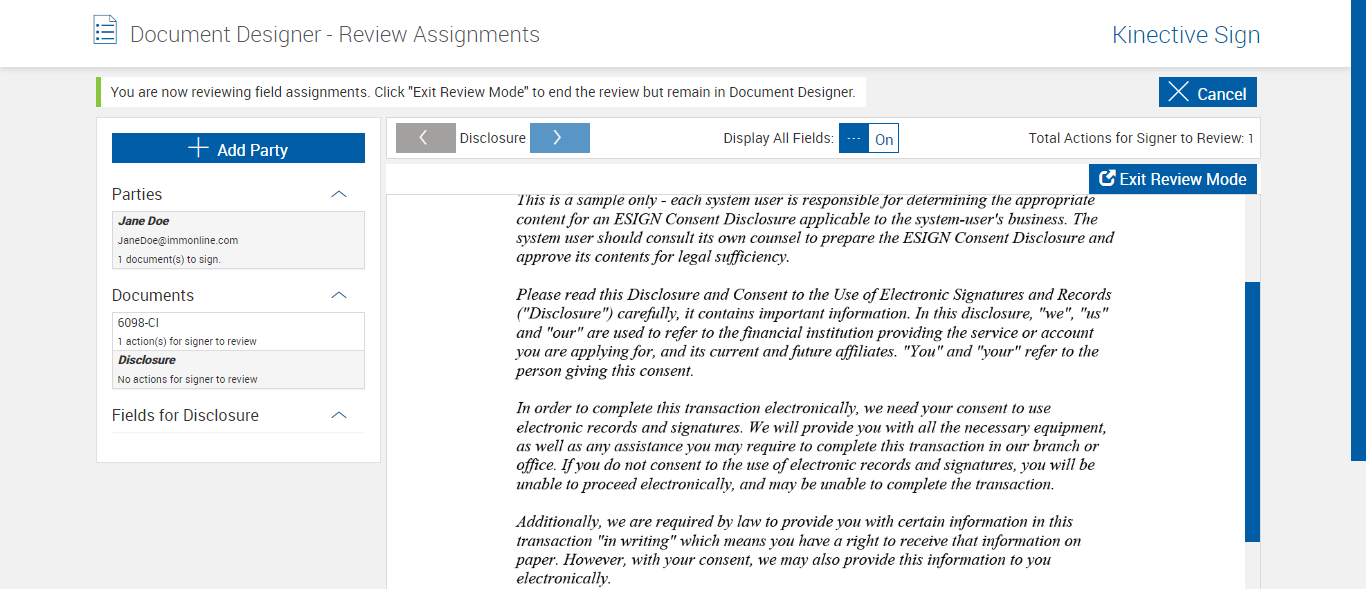Screen dimensions: 1366x589
Task: Select party Jane Doe
Action: click(x=238, y=240)
